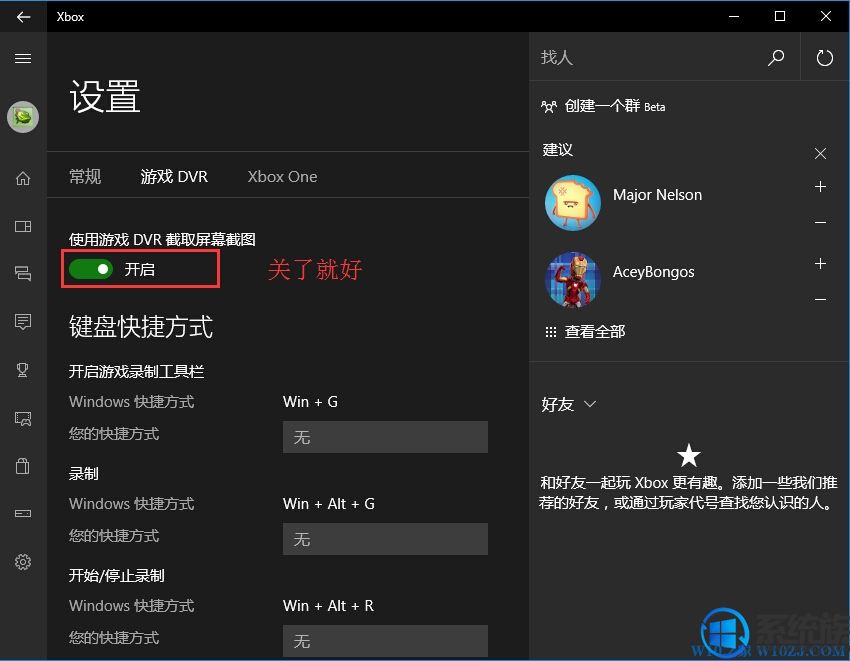The width and height of the screenshot is (850, 661).
Task: Add AceyBongos as friend
Action: click(x=820, y=264)
